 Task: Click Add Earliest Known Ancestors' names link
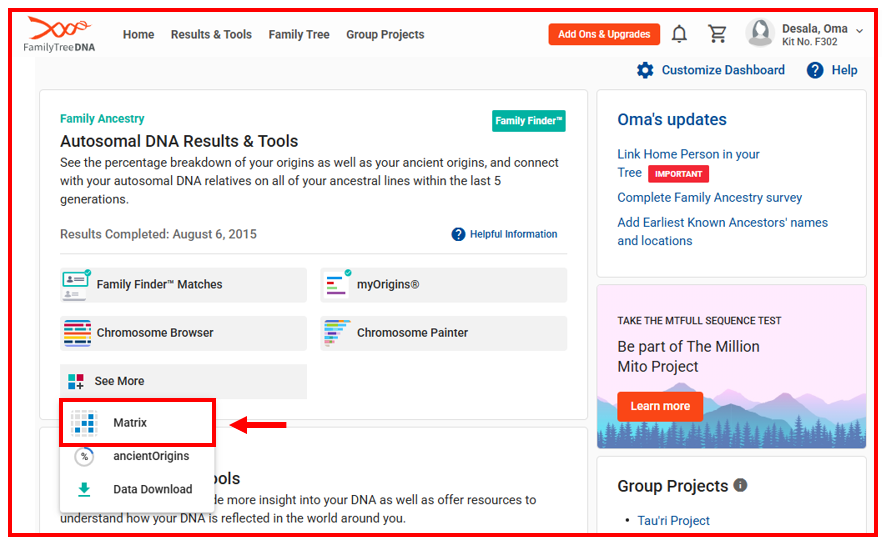722,231
